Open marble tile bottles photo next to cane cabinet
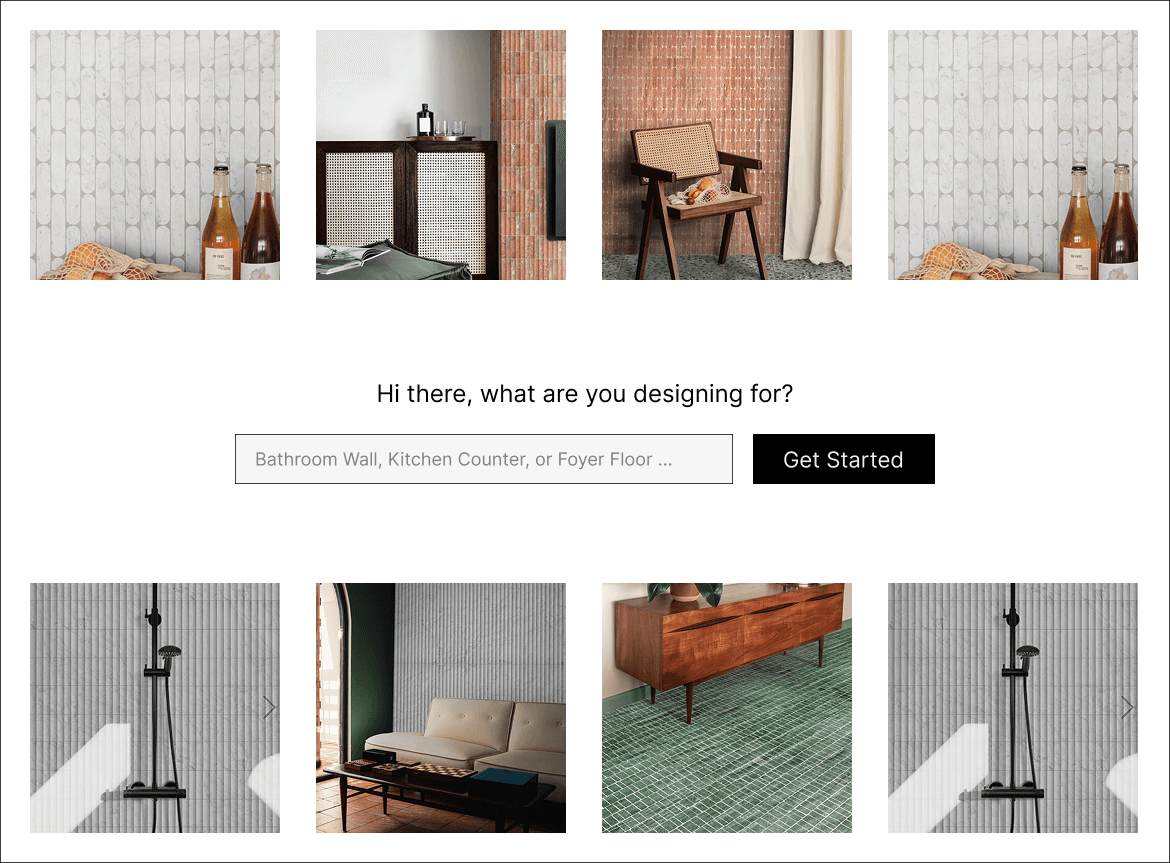The width and height of the screenshot is (1170, 863). pos(155,155)
